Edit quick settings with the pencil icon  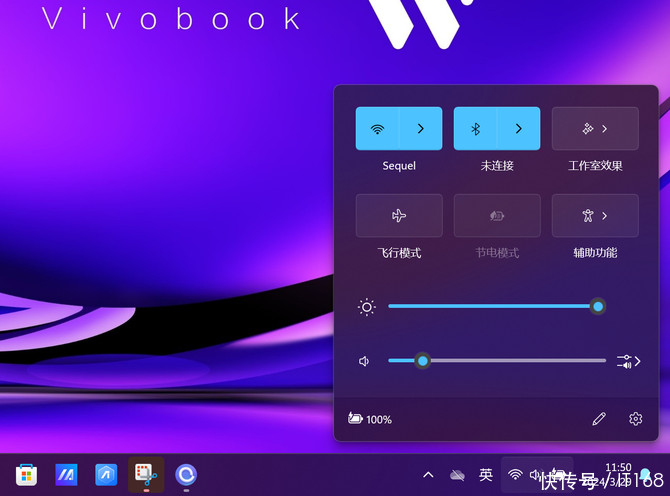pos(599,419)
